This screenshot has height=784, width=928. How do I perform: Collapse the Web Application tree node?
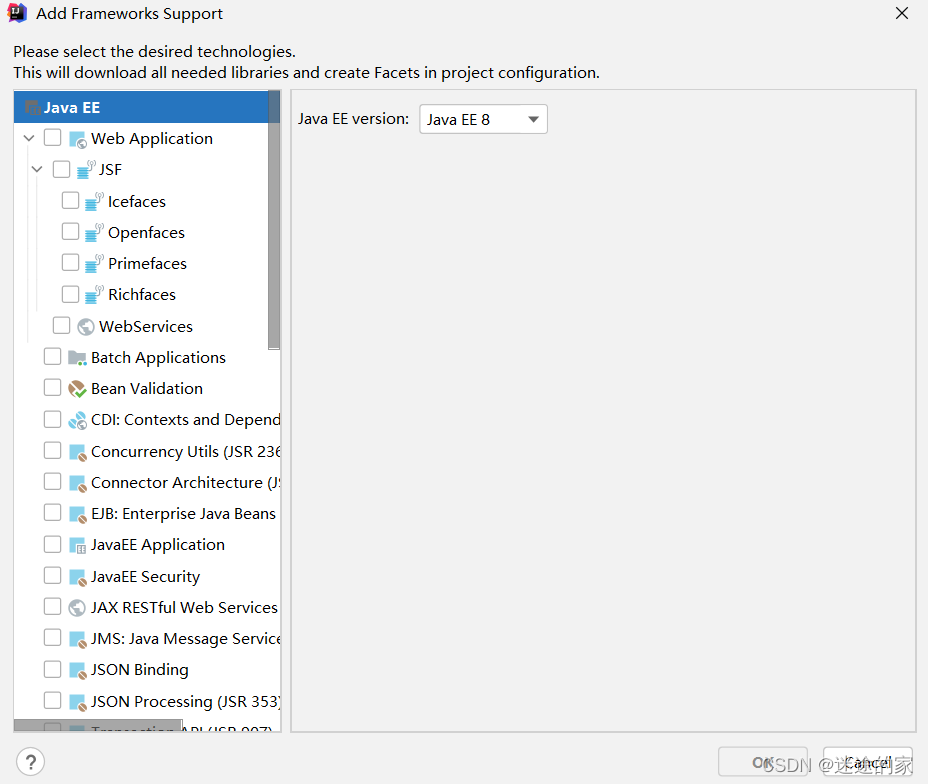pos(29,138)
